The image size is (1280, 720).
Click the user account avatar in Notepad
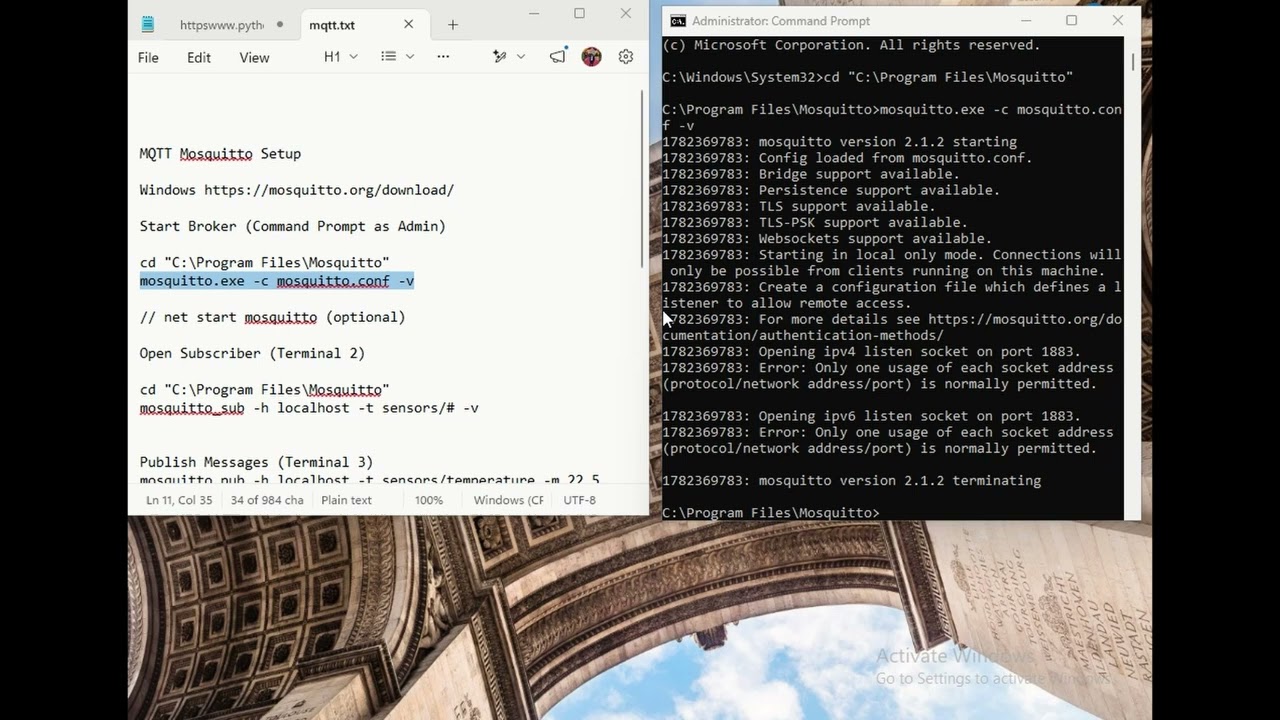[592, 57]
